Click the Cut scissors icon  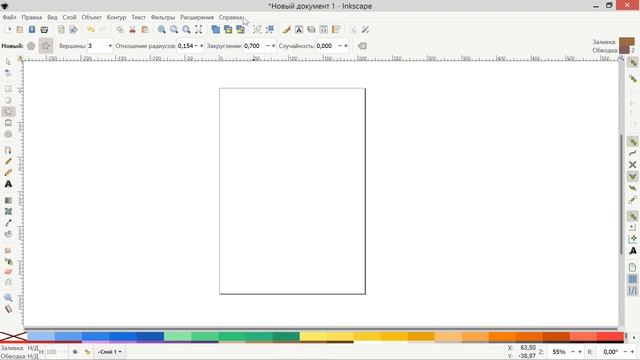point(132,29)
